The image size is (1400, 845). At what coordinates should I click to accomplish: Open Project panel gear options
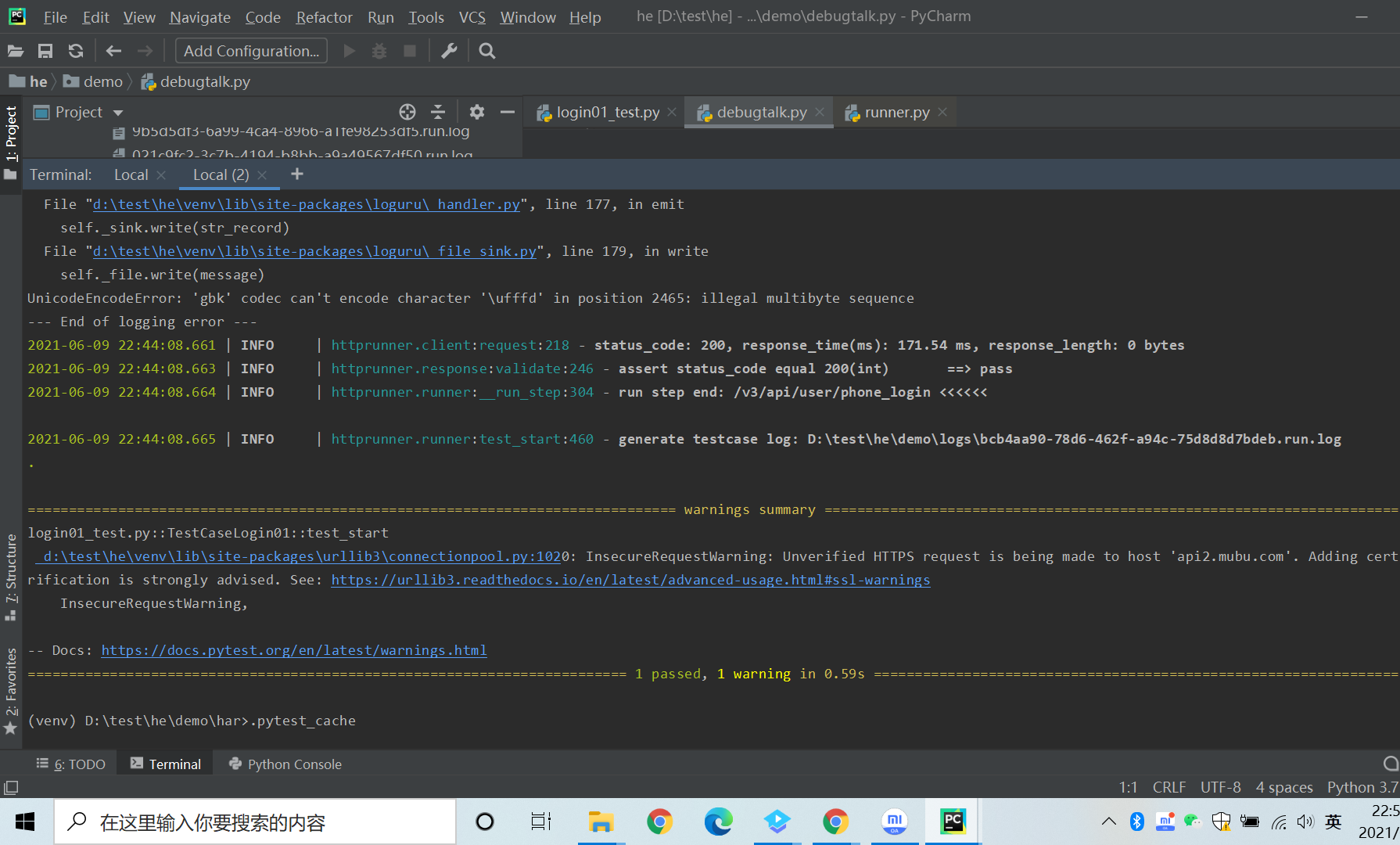[x=476, y=112]
